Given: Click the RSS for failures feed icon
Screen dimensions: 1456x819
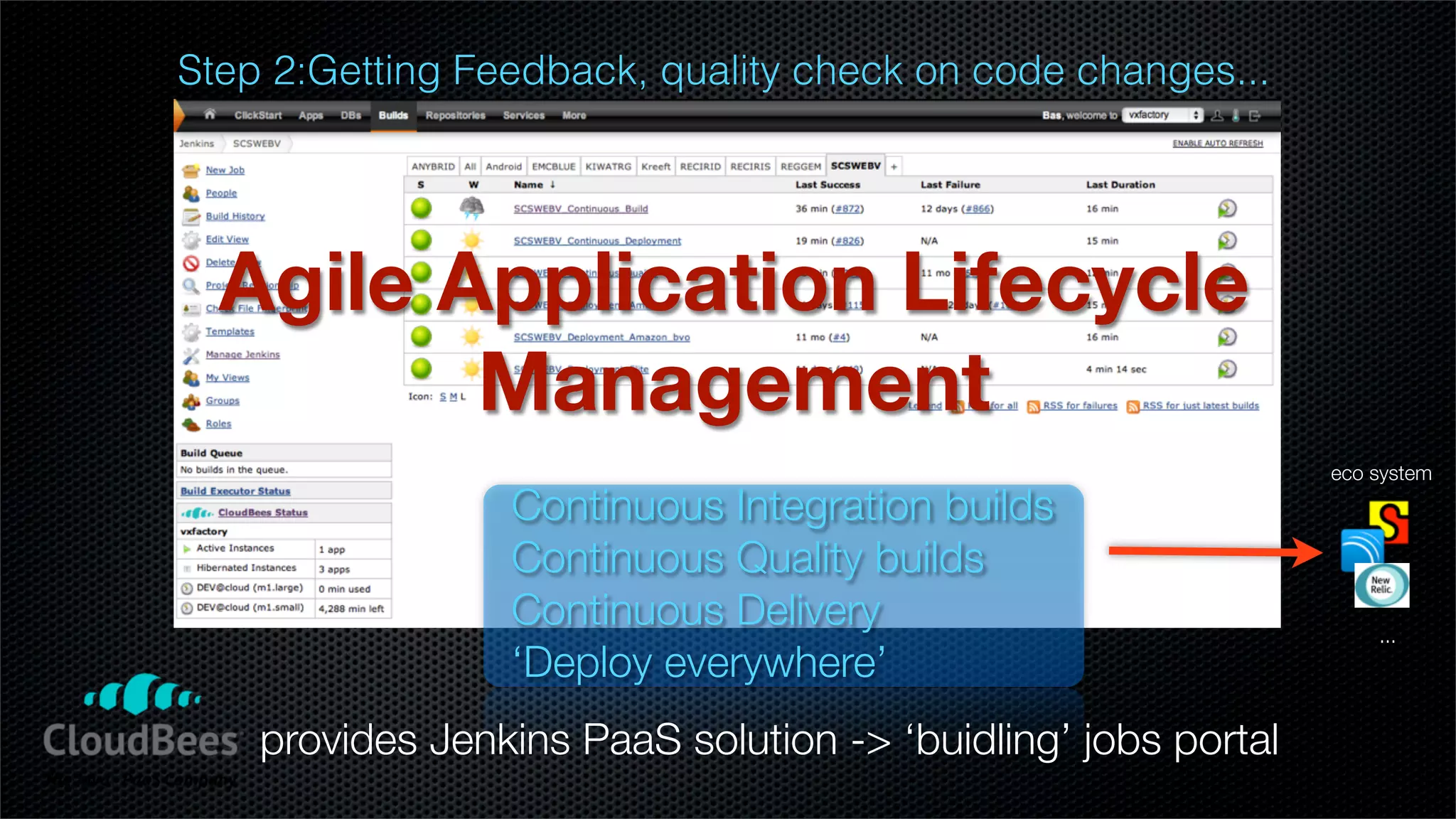Looking at the screenshot, I should tap(1034, 407).
